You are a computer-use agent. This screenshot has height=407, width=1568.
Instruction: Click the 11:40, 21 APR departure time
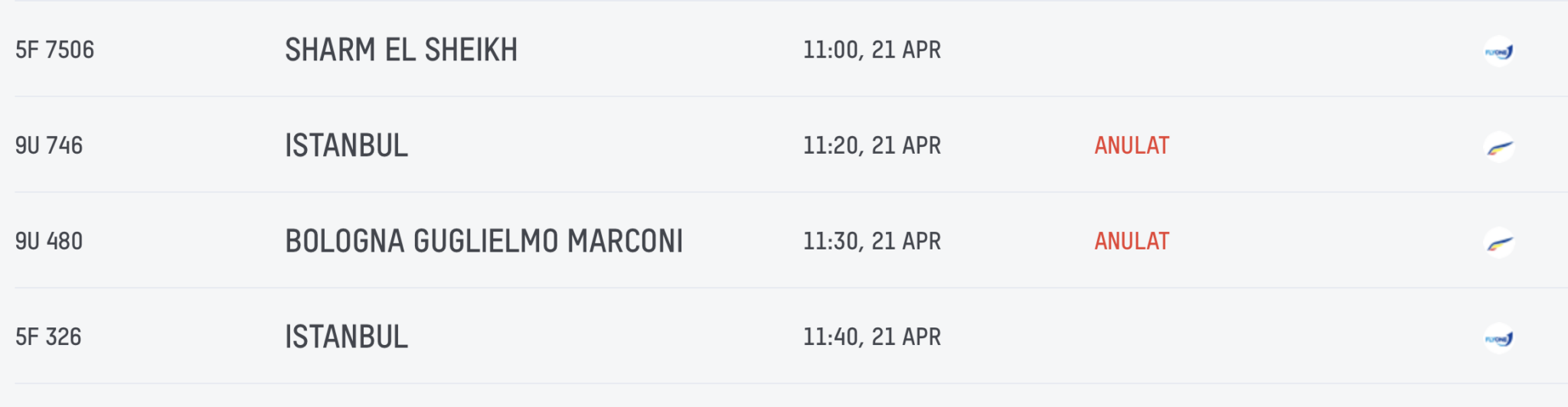click(x=872, y=337)
